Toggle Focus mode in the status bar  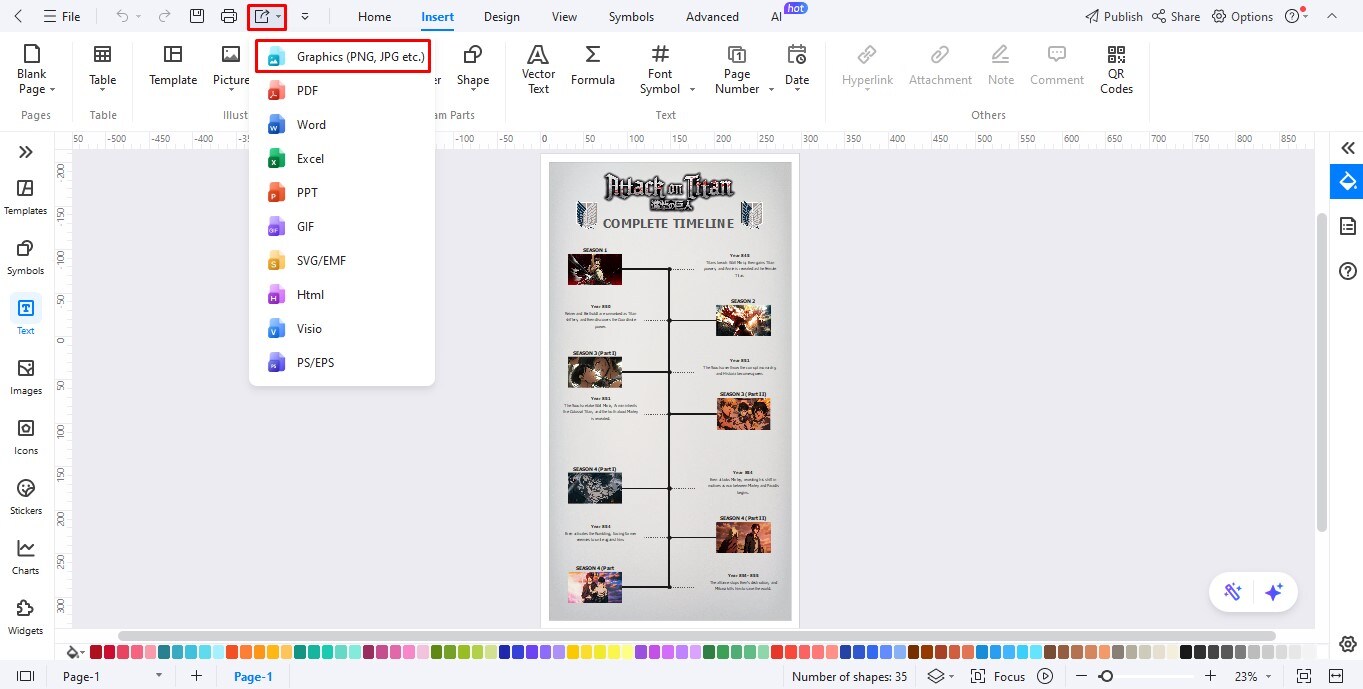pos(998,676)
